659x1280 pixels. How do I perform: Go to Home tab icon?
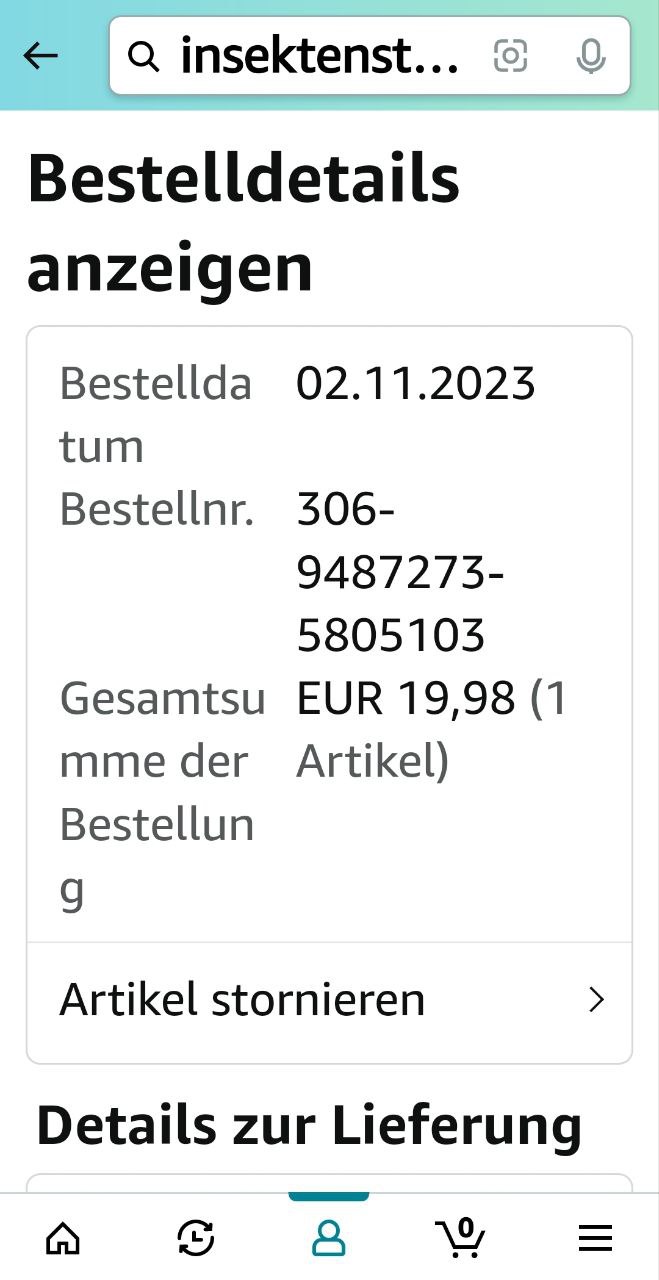64,1239
